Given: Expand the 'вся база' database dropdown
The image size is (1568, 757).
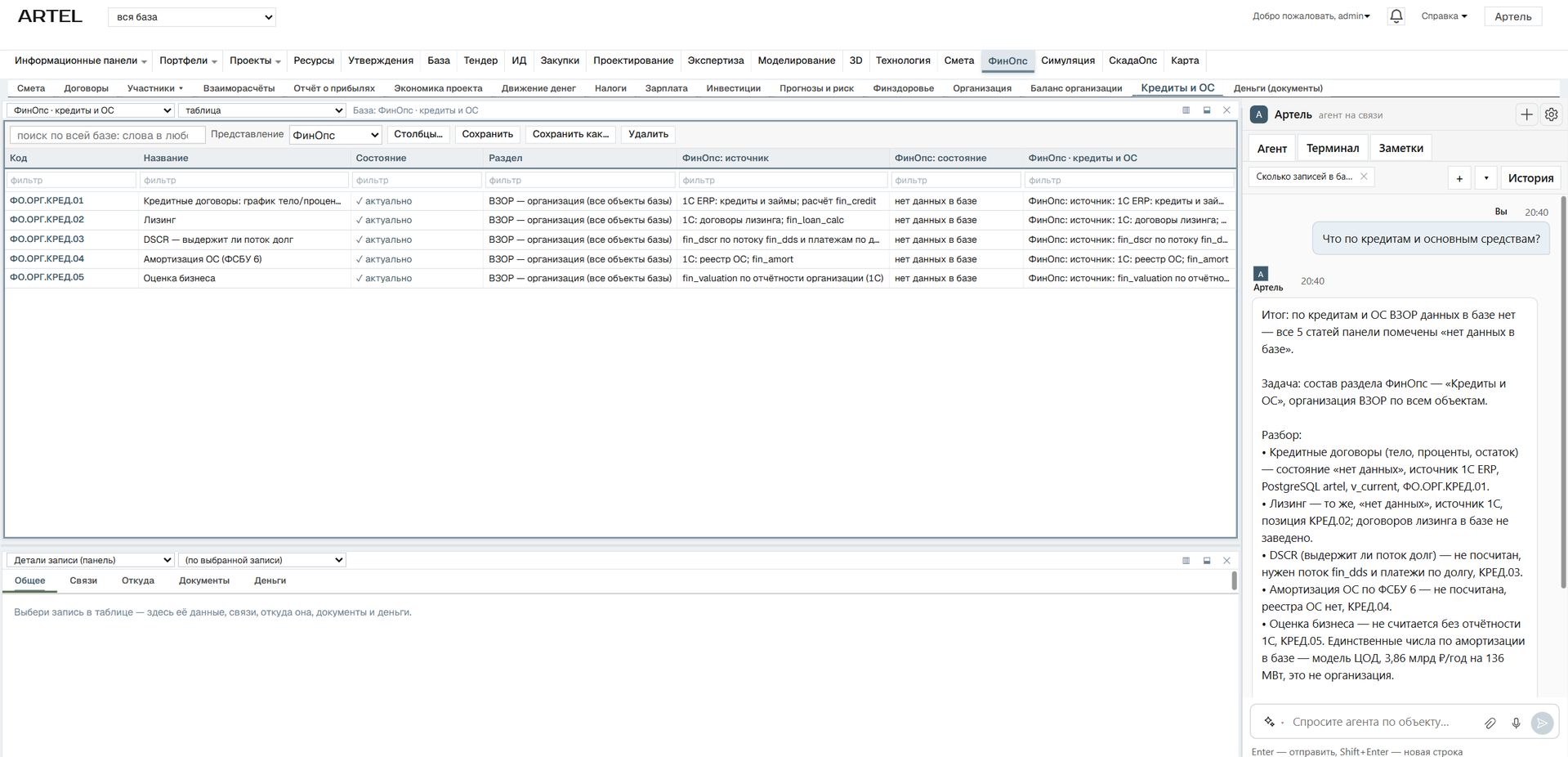Looking at the screenshot, I should click(192, 17).
